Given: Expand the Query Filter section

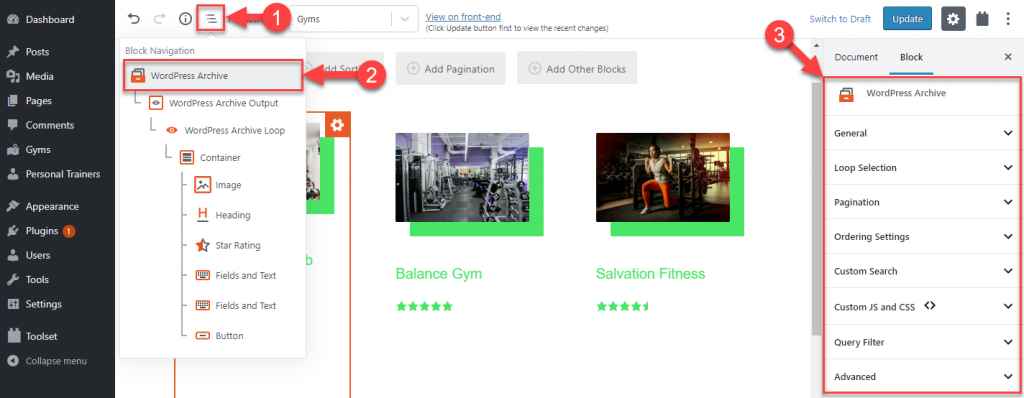Looking at the screenshot, I should (x=922, y=342).
